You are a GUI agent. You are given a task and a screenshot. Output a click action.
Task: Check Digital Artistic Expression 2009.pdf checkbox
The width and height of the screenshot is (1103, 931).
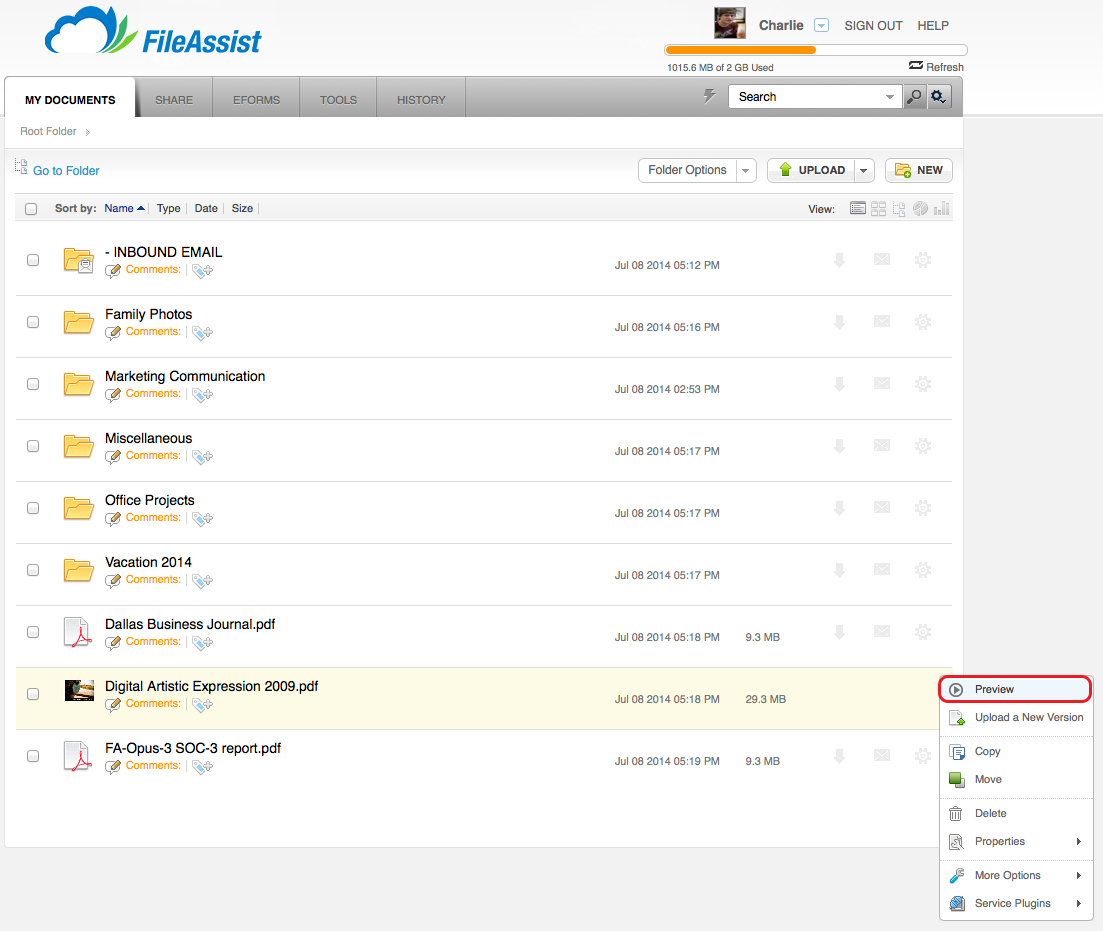pos(33,693)
